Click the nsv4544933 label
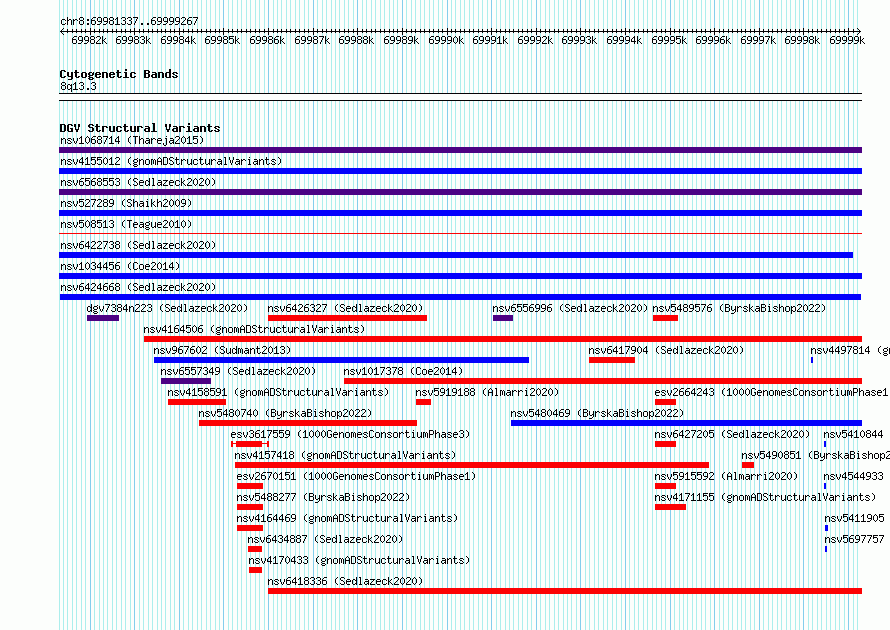Image resolution: width=890 pixels, height=630 pixels. tap(854, 476)
